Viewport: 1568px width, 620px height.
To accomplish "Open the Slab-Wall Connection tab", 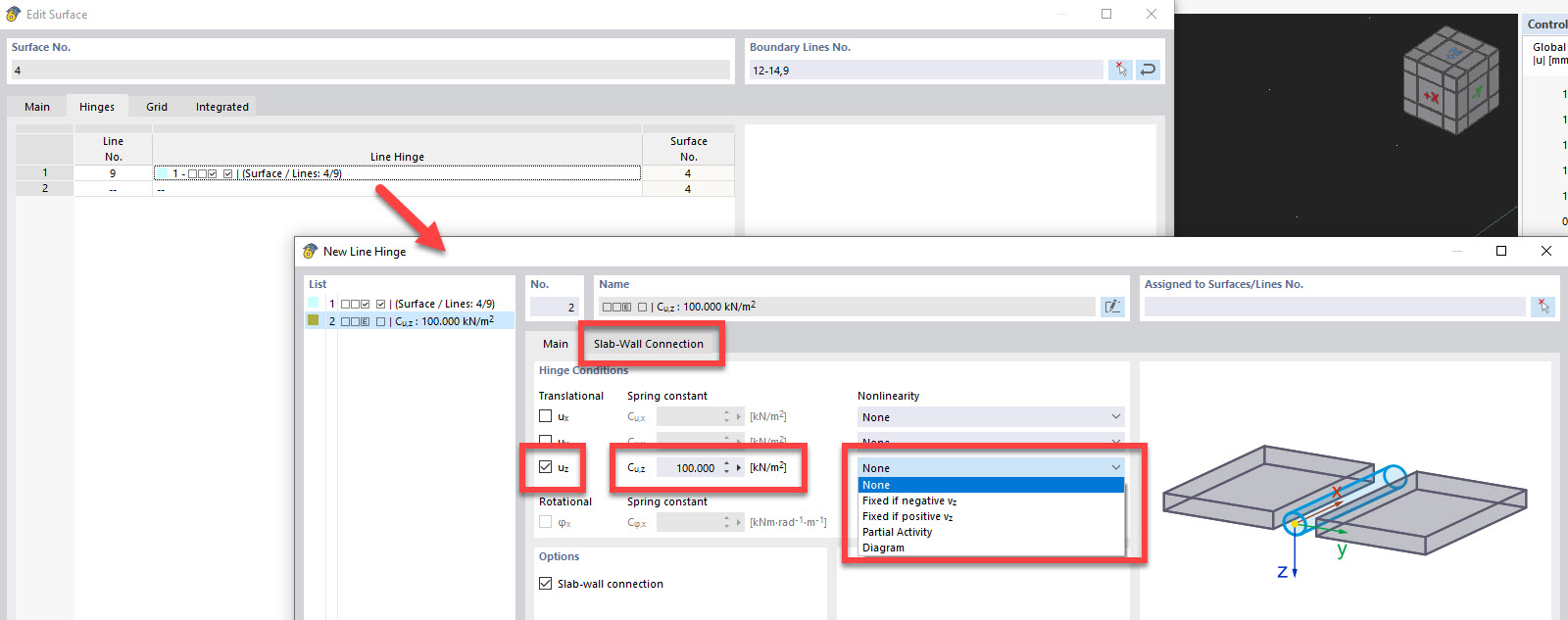I will click(x=649, y=344).
